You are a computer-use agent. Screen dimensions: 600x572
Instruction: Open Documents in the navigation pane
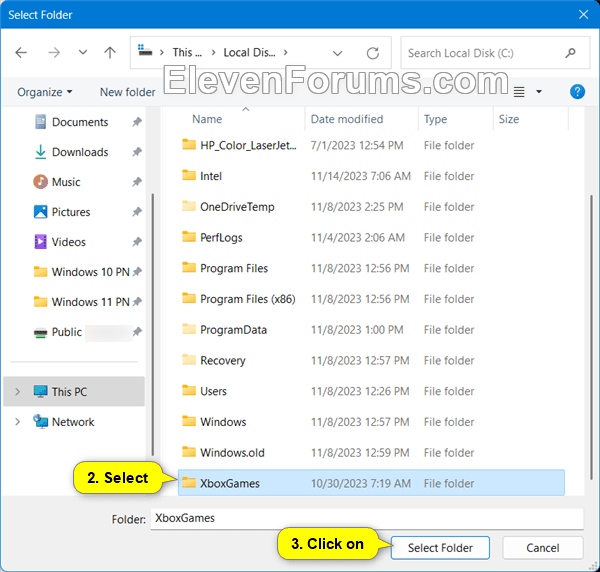80,122
